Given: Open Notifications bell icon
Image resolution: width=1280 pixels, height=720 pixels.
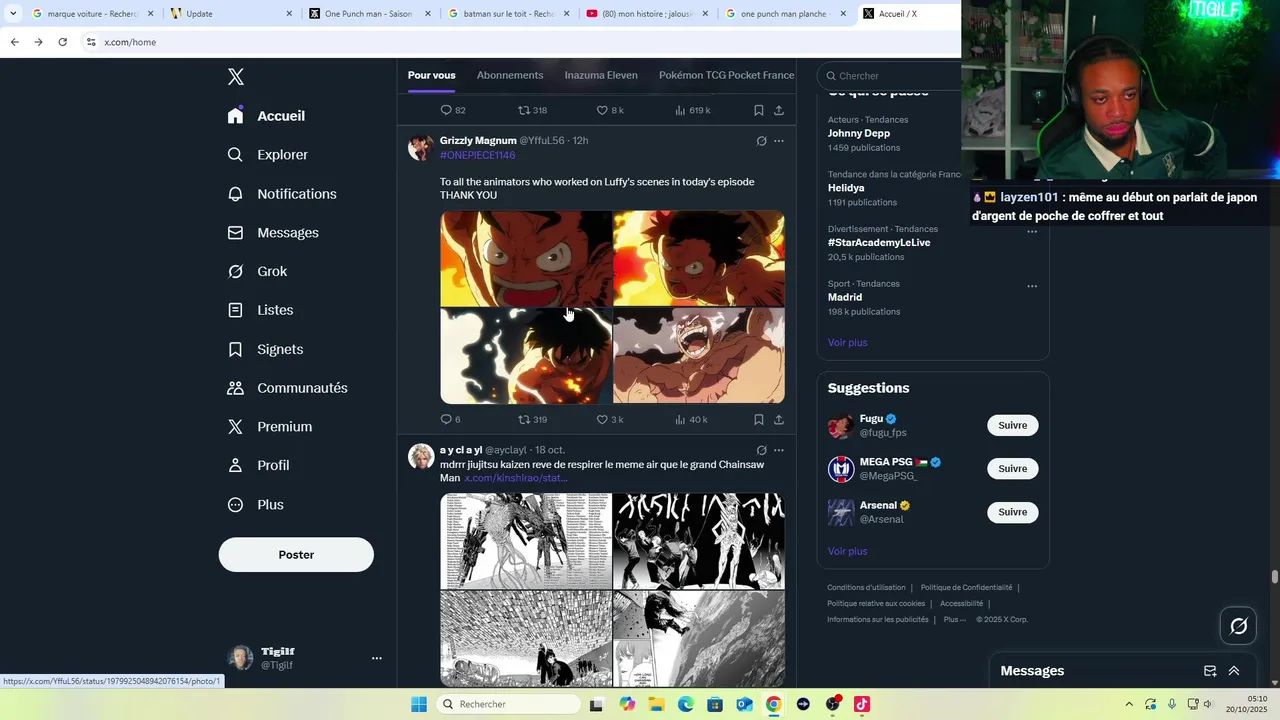Looking at the screenshot, I should 235,194.
